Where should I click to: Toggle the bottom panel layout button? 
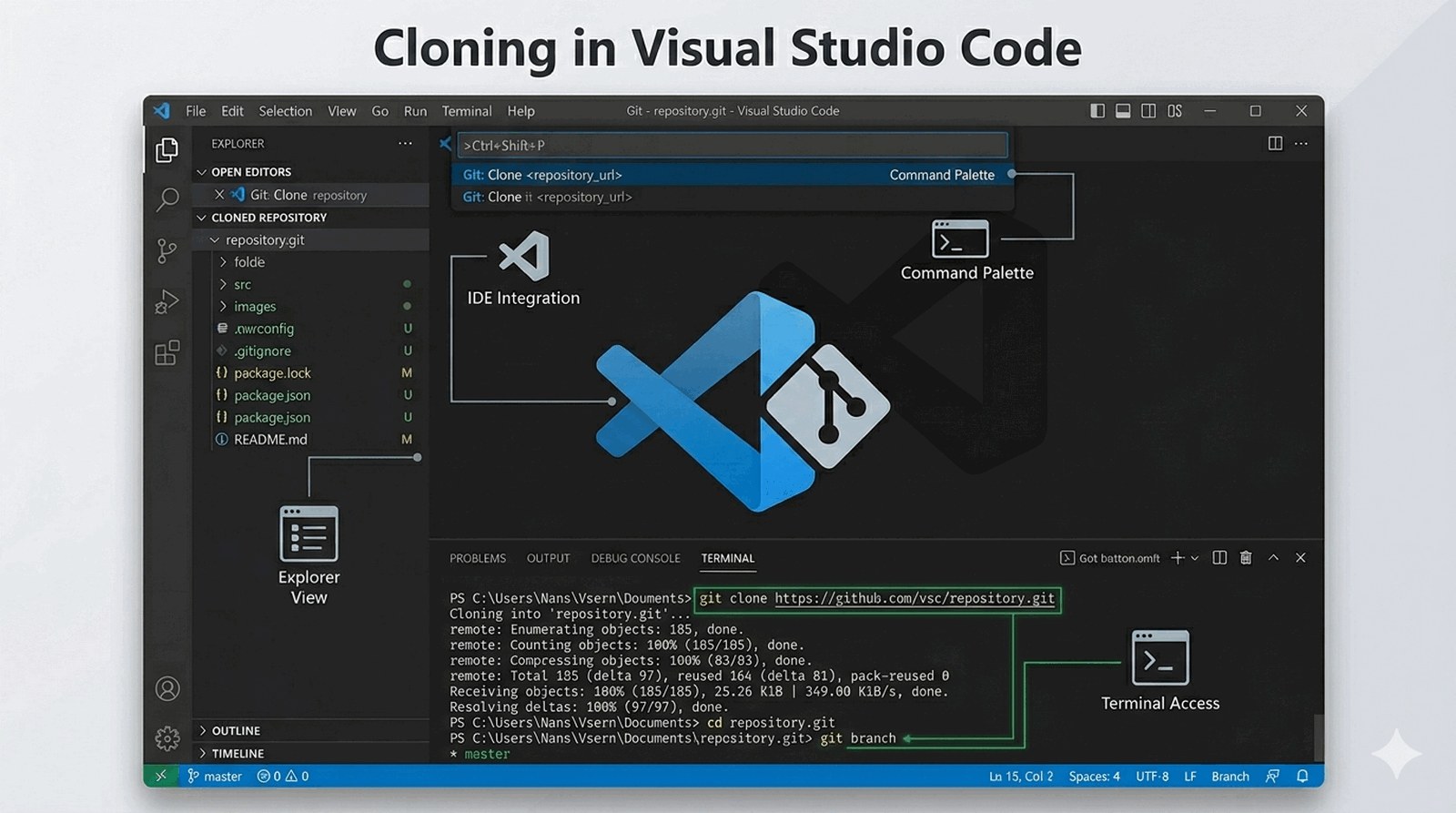1123,111
